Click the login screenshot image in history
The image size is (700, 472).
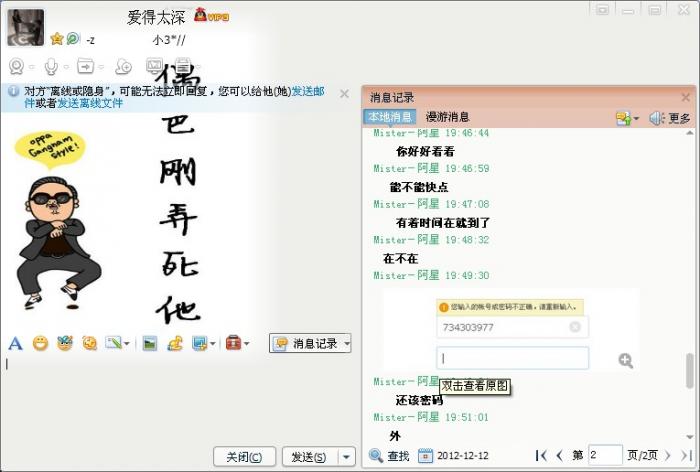click(x=511, y=330)
